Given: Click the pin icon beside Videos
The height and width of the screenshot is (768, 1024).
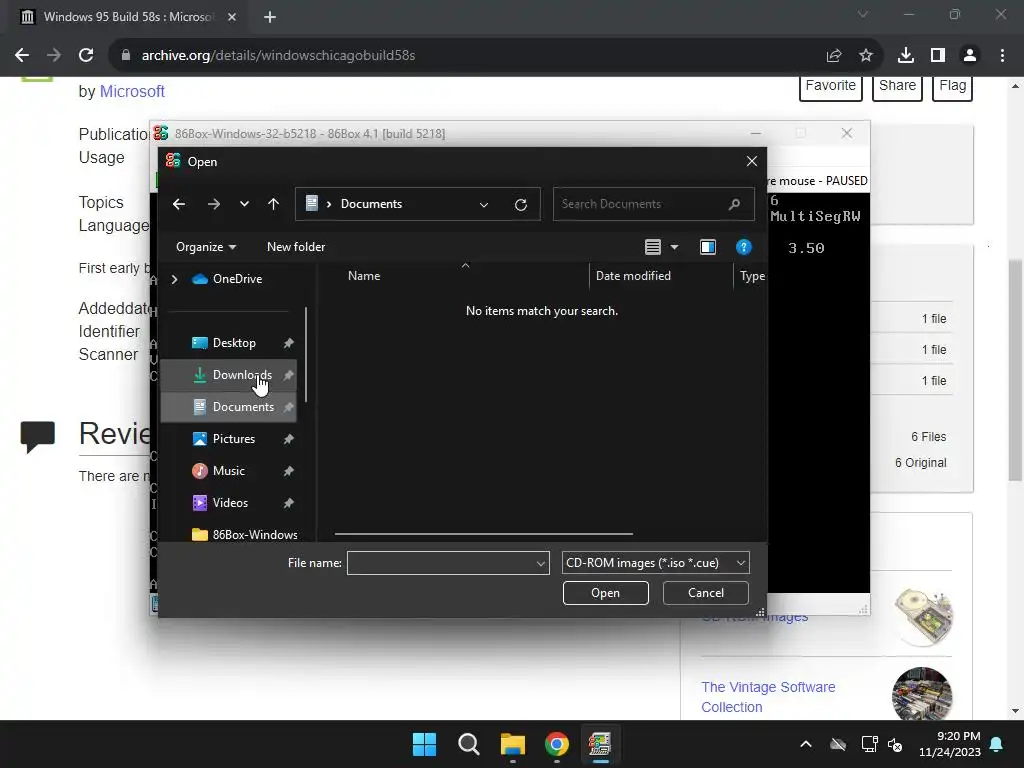Looking at the screenshot, I should (x=289, y=503).
